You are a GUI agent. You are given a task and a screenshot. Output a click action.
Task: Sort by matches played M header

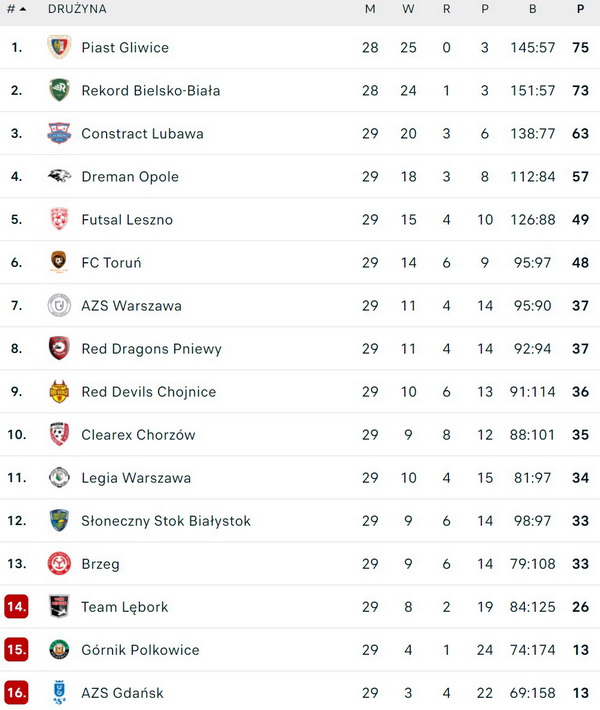[x=370, y=9]
